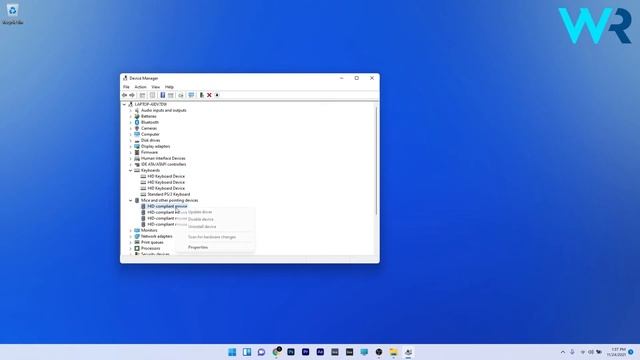This screenshot has width=640, height=360.
Task: Expand the Display adapters chevron
Action: pos(131,146)
